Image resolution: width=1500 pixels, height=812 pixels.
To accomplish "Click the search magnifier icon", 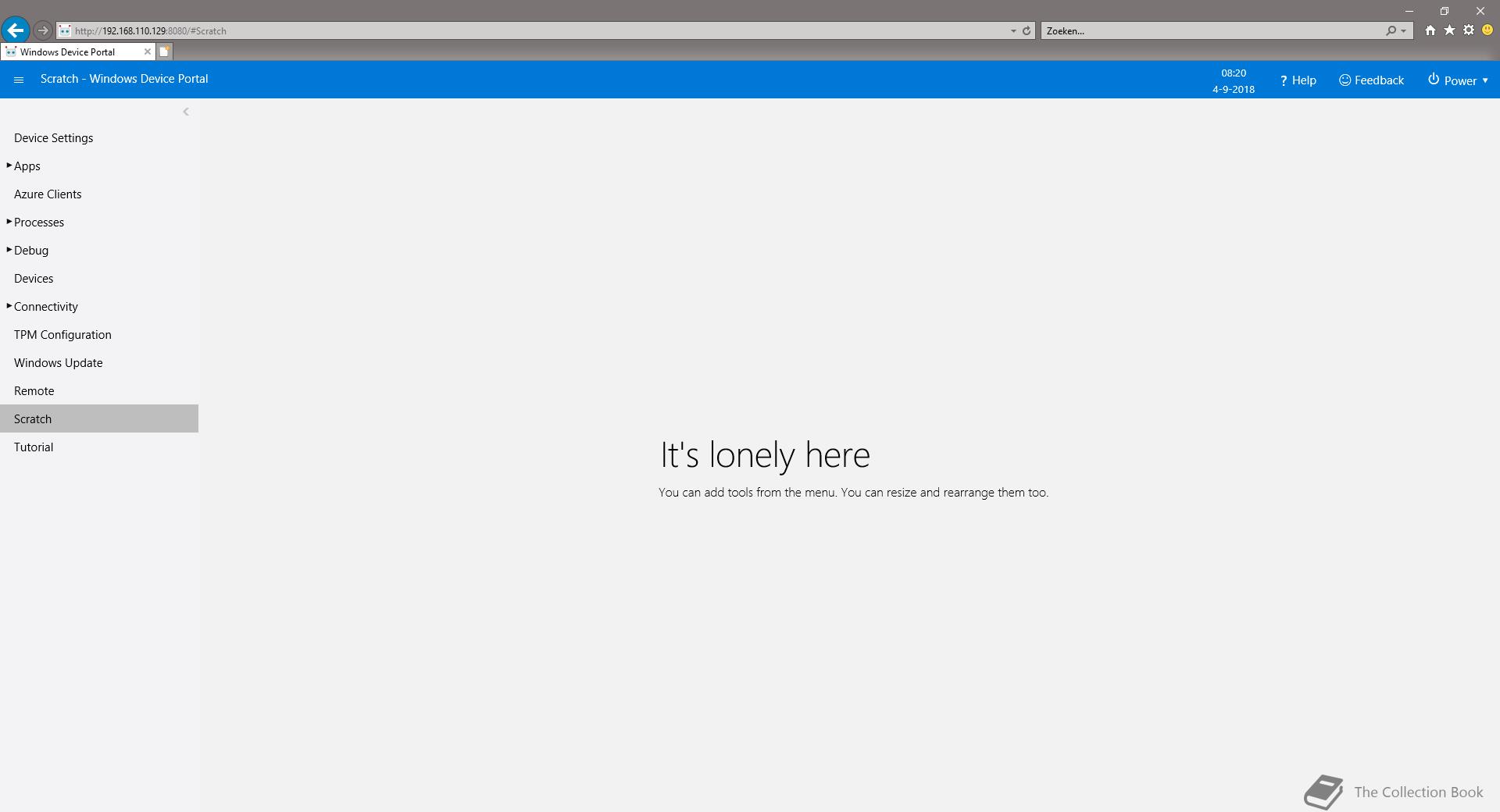I will tap(1391, 31).
